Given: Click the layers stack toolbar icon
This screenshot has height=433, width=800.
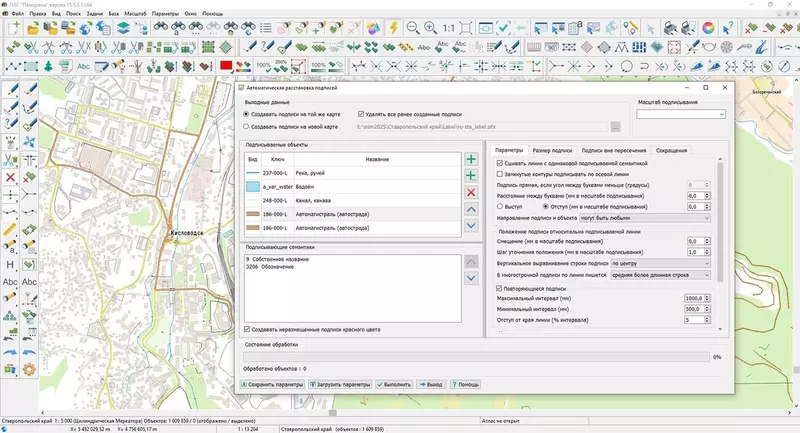Looking at the screenshot, I should tap(122, 29).
